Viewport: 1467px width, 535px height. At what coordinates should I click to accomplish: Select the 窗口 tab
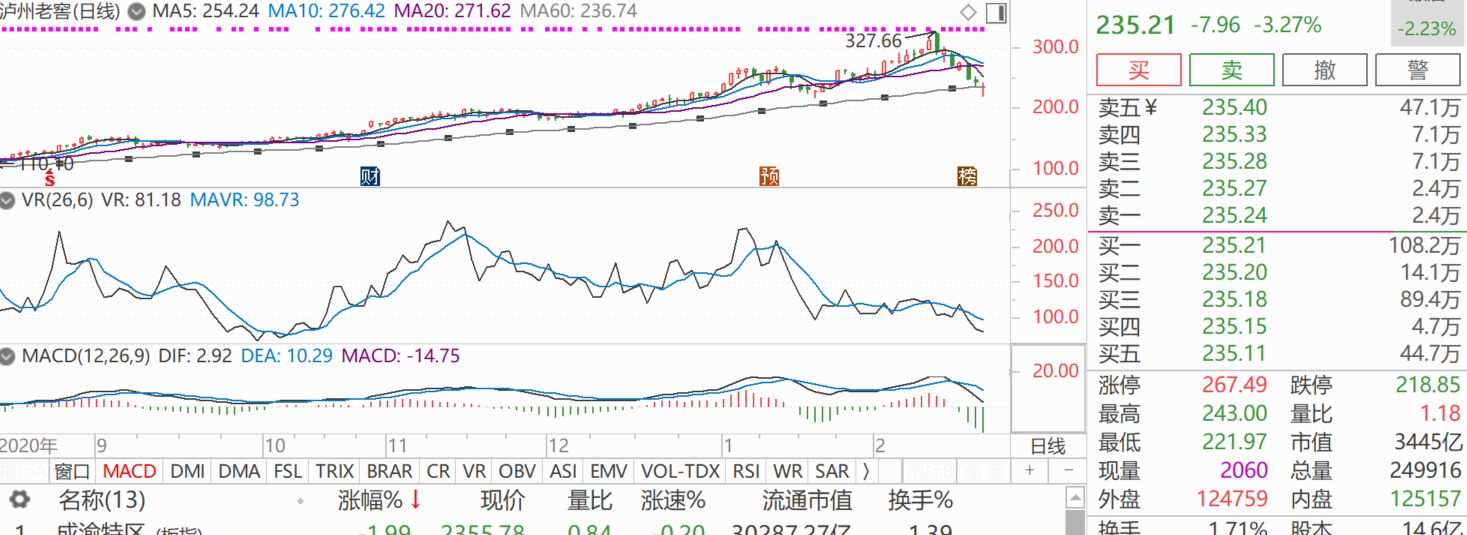point(73,470)
